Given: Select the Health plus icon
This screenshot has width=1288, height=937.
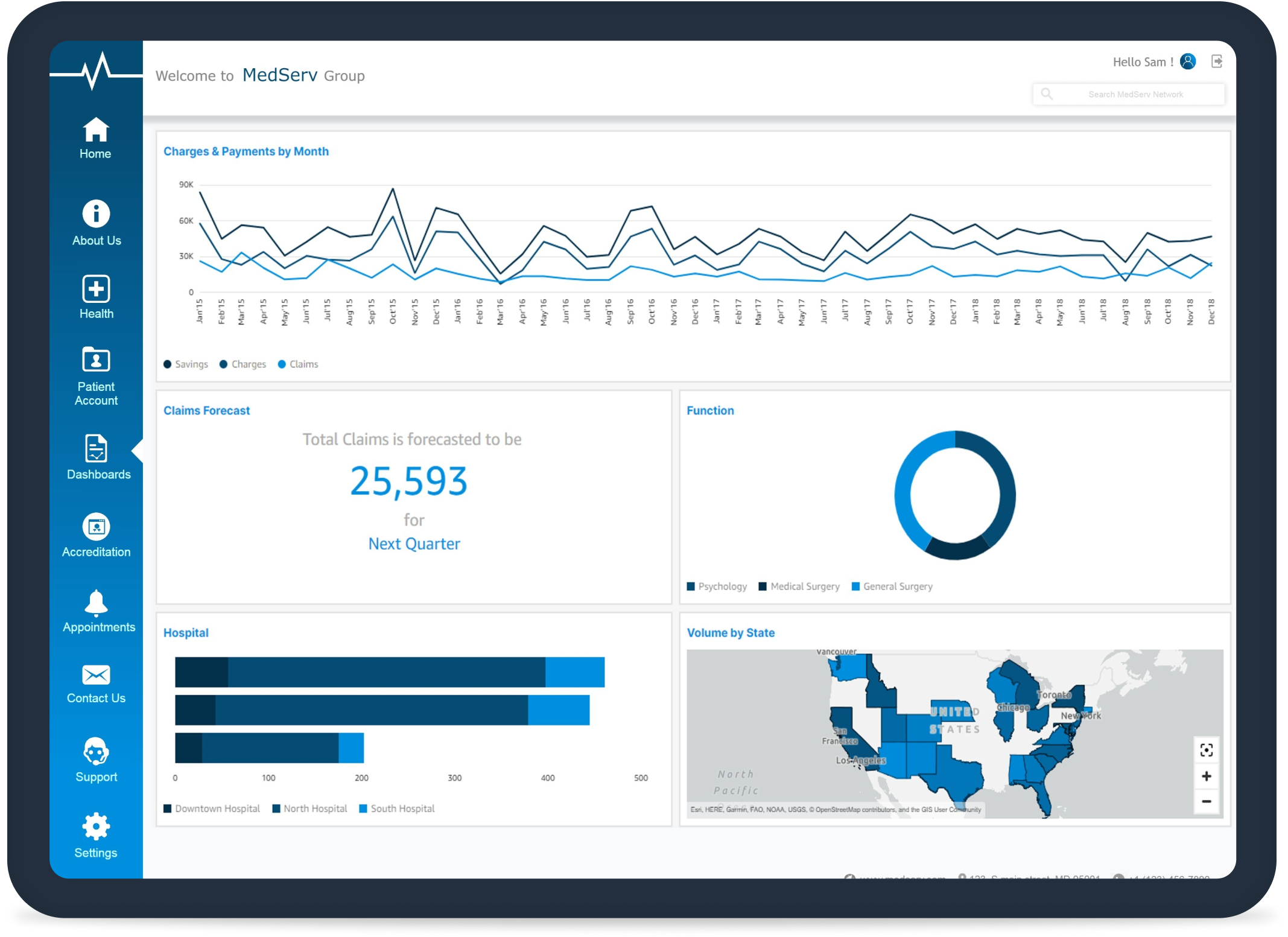Looking at the screenshot, I should click(x=96, y=289).
